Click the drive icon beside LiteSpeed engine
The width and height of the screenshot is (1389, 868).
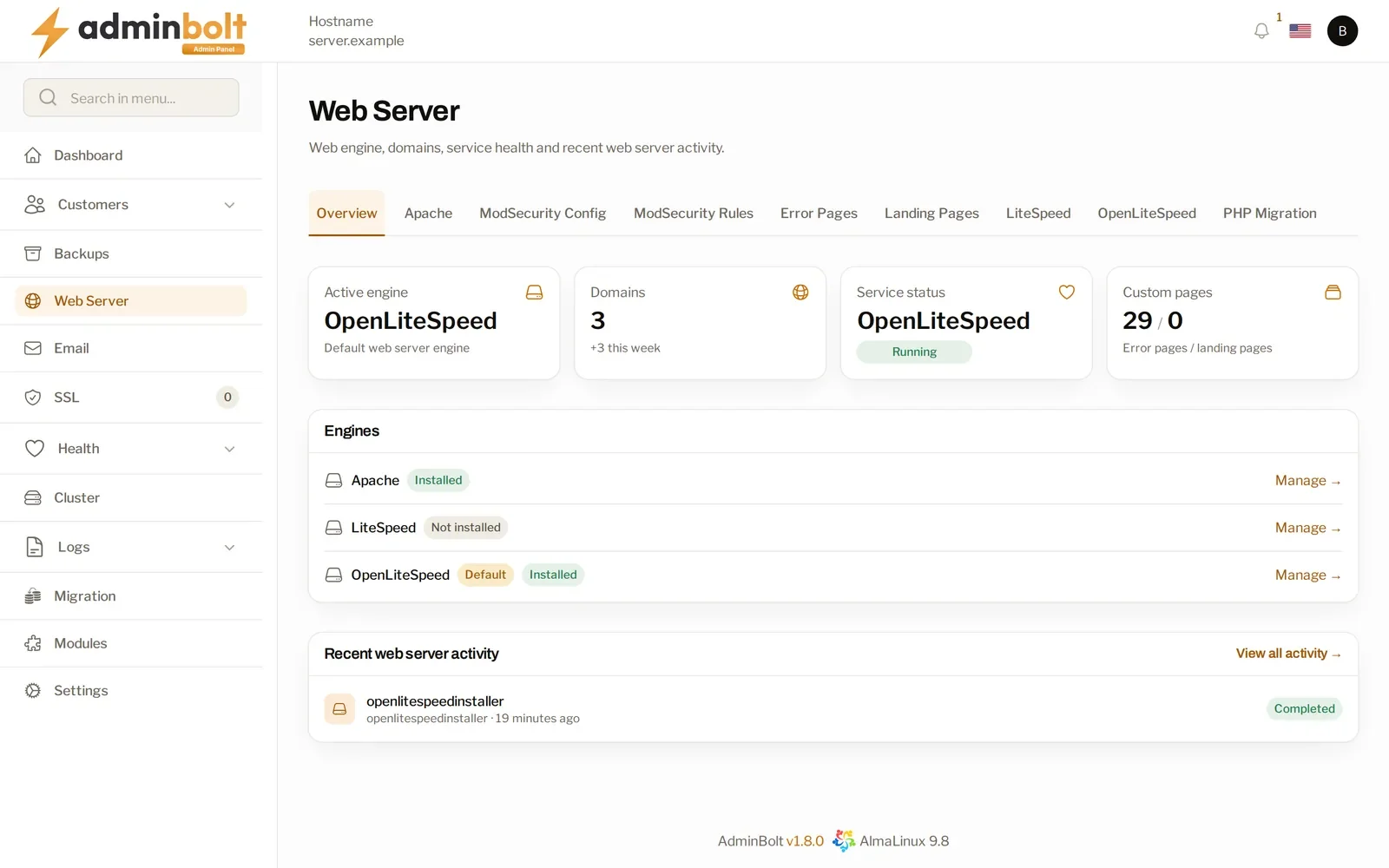[x=333, y=528]
